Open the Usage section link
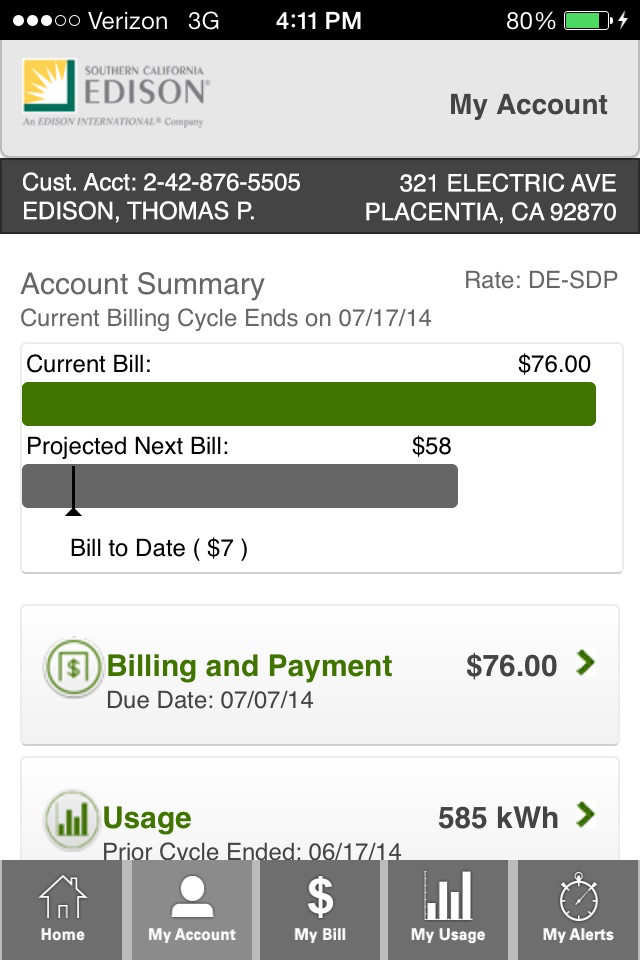This screenshot has width=640, height=960. click(x=147, y=818)
